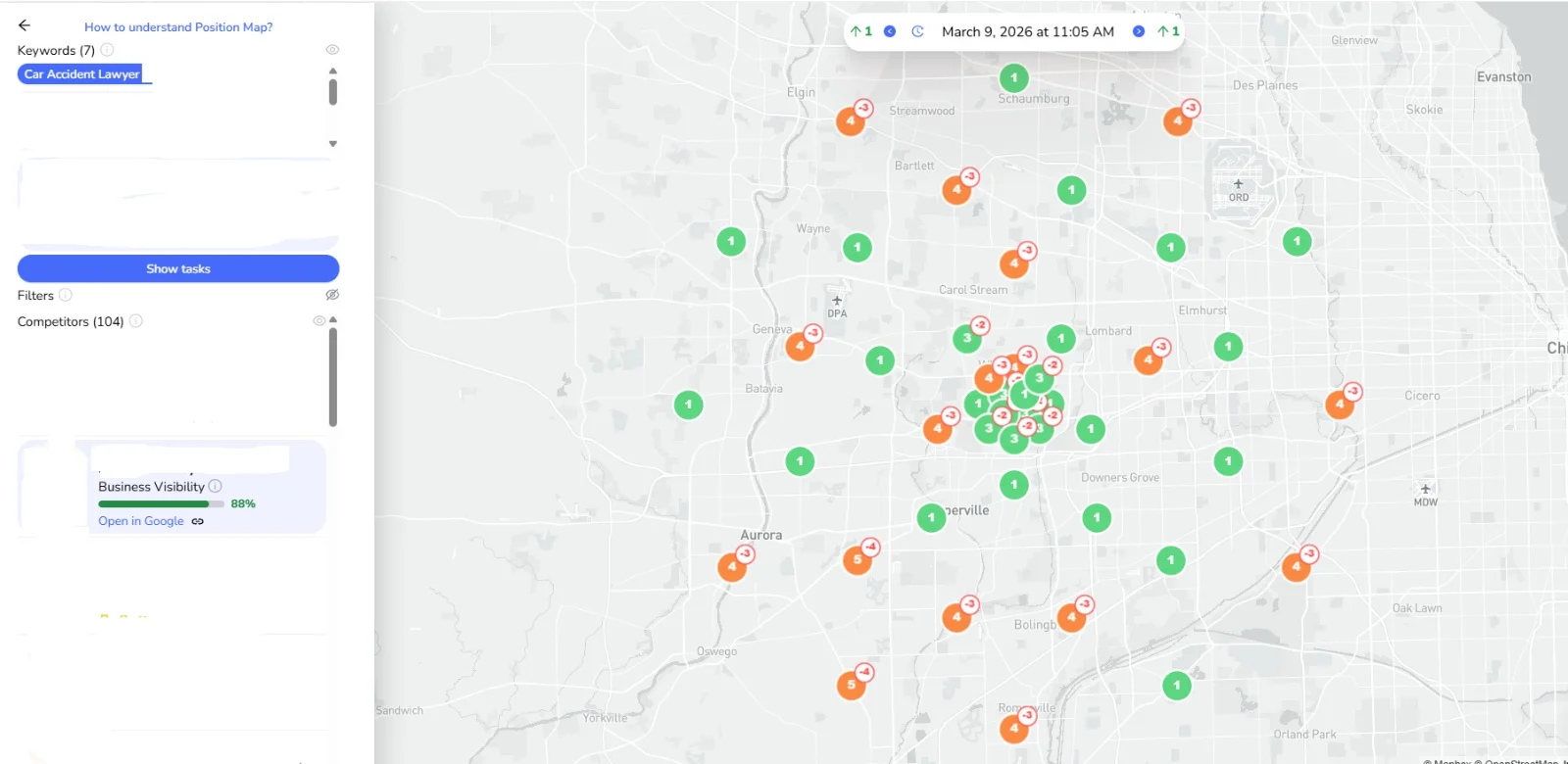Click Show tasks button
The height and width of the screenshot is (764, 1568).
coord(178,268)
